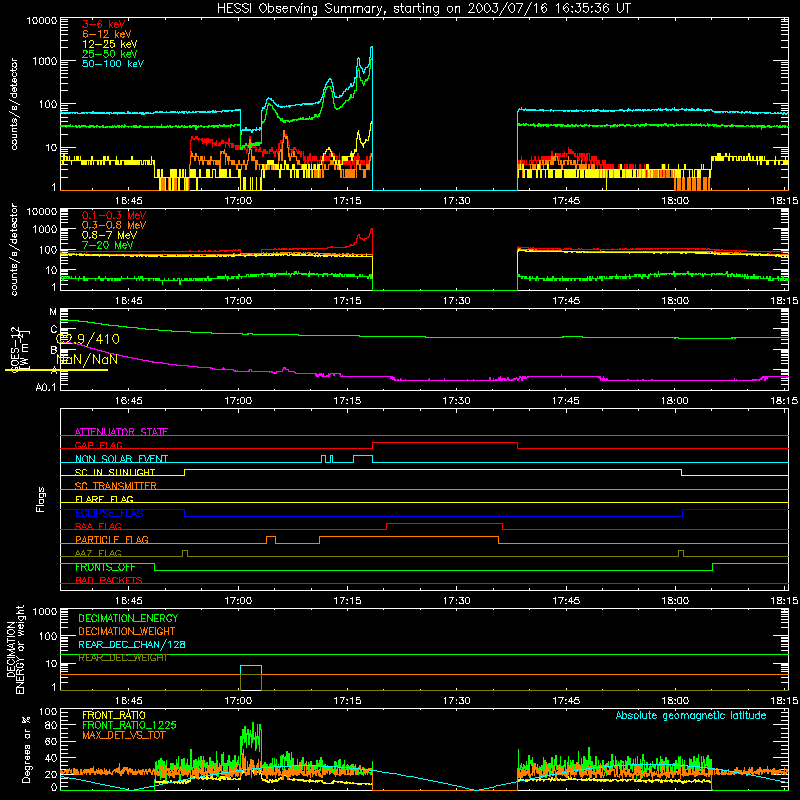
Task: Click the FLARE_FLAG label
Action: click(104, 499)
